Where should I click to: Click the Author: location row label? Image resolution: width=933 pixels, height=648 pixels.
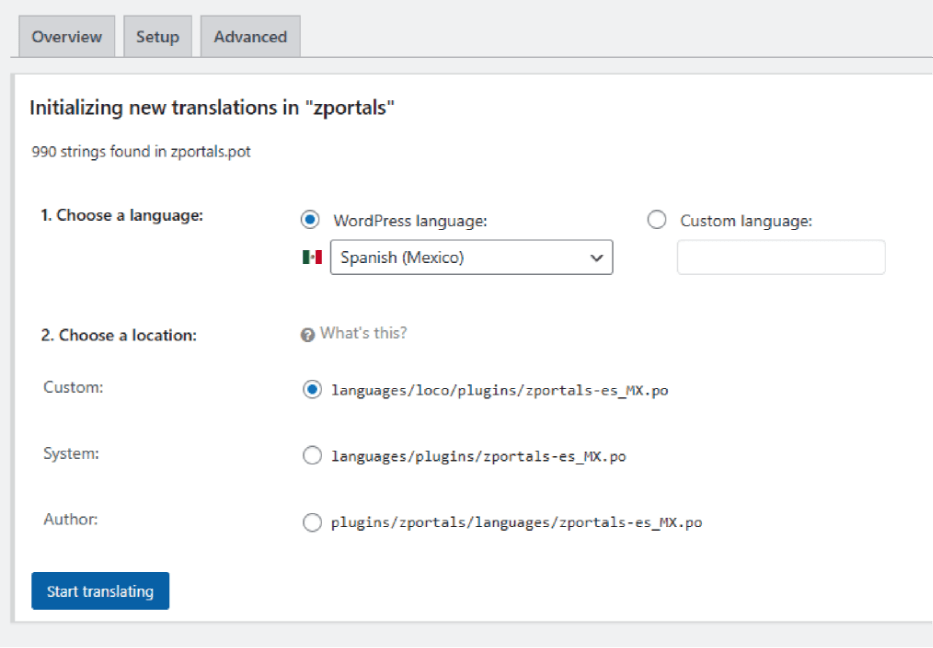coord(71,519)
